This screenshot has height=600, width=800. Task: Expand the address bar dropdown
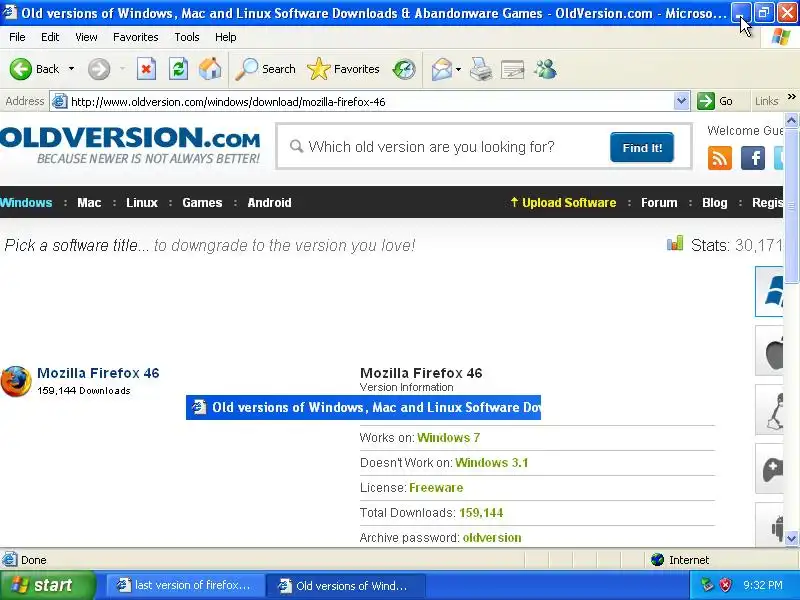[x=681, y=102]
